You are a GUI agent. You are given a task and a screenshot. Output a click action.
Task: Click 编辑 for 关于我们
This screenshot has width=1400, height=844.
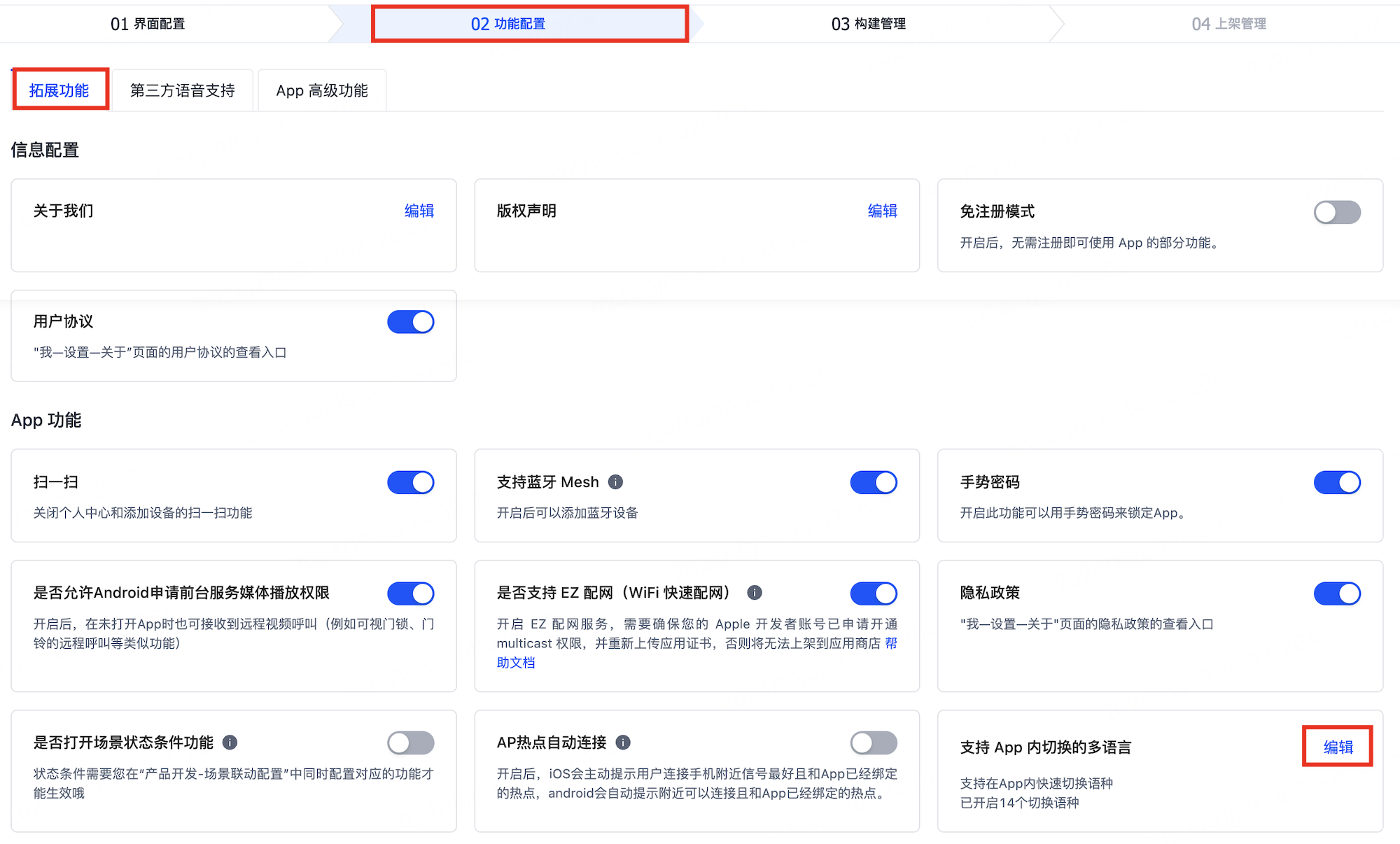pos(419,211)
